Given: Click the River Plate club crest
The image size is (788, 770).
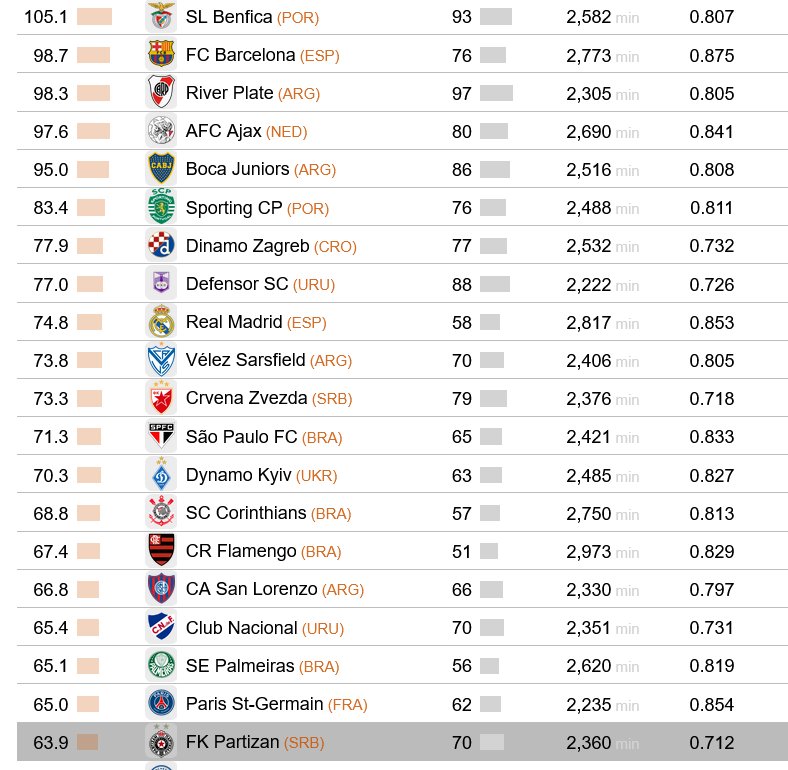Looking at the screenshot, I should [160, 93].
